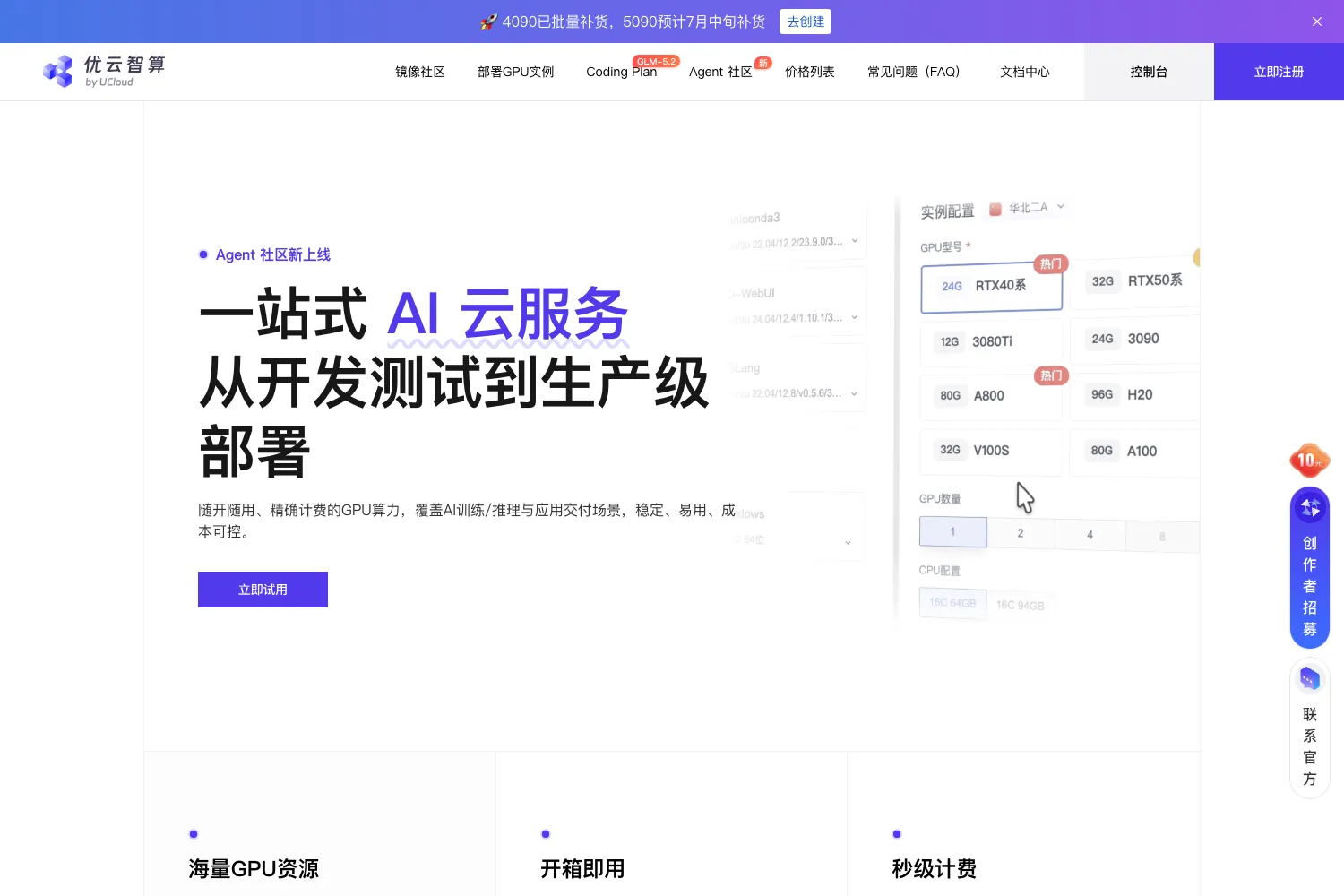Click the 10元 coupon badge icon
The image size is (1344, 896).
point(1309,460)
